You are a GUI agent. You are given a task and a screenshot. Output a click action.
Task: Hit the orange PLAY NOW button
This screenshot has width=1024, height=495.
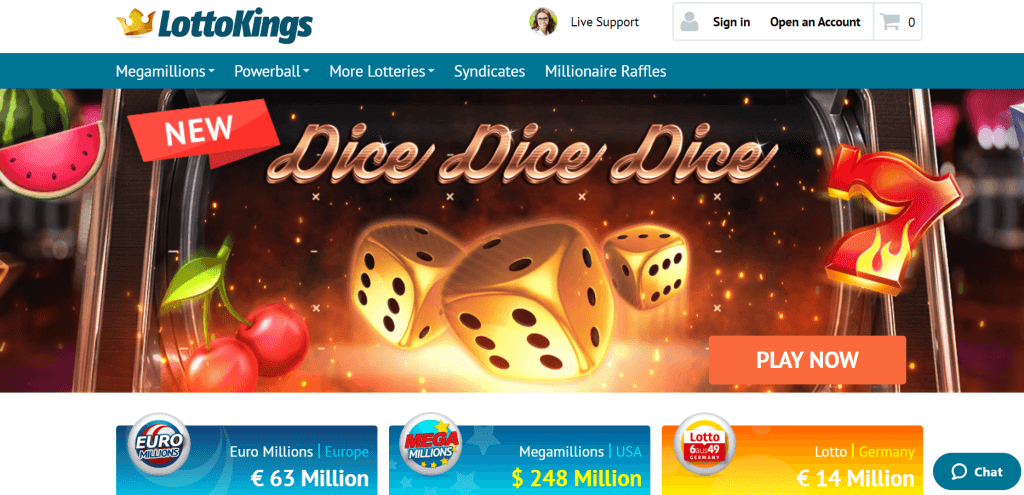tap(807, 360)
